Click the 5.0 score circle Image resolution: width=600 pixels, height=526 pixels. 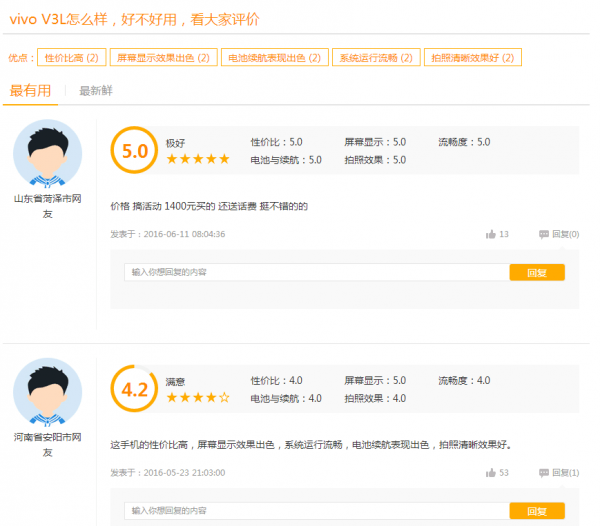tap(134, 151)
